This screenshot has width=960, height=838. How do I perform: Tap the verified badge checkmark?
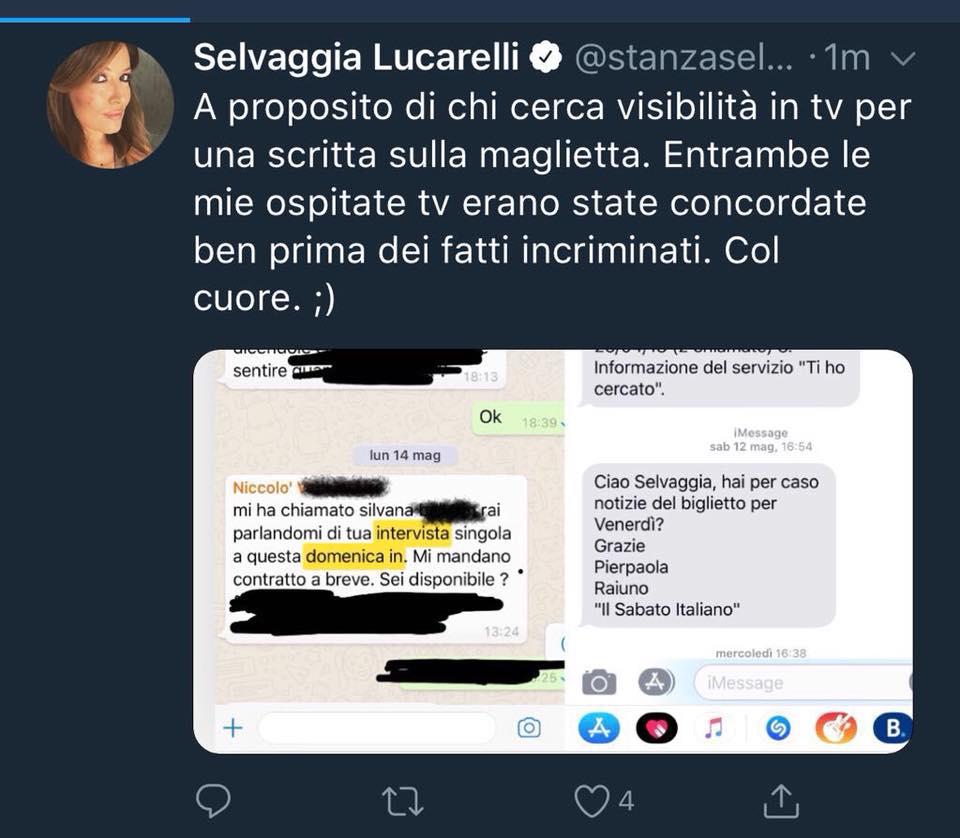click(x=546, y=58)
